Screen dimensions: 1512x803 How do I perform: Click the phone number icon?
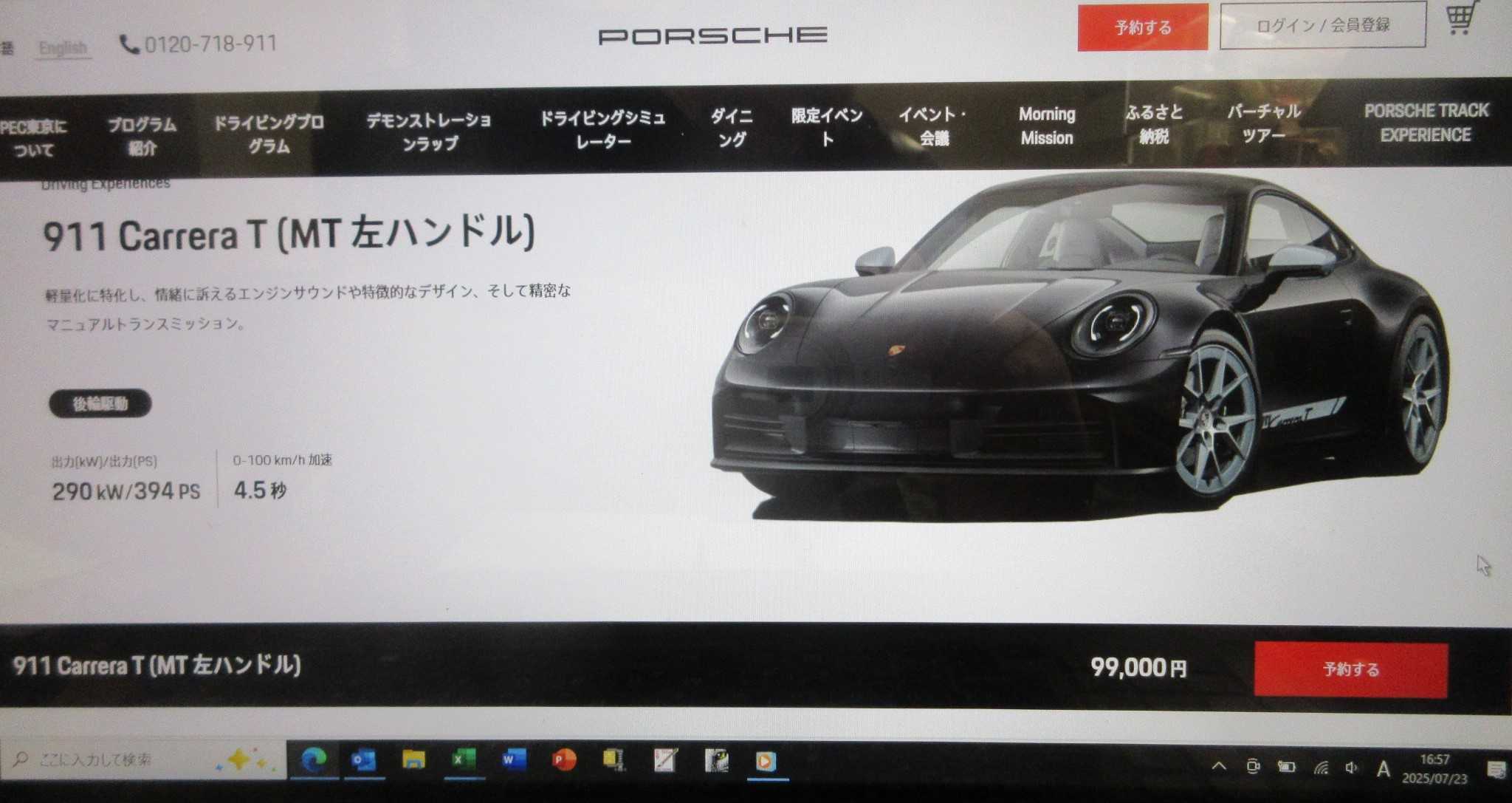tap(129, 44)
